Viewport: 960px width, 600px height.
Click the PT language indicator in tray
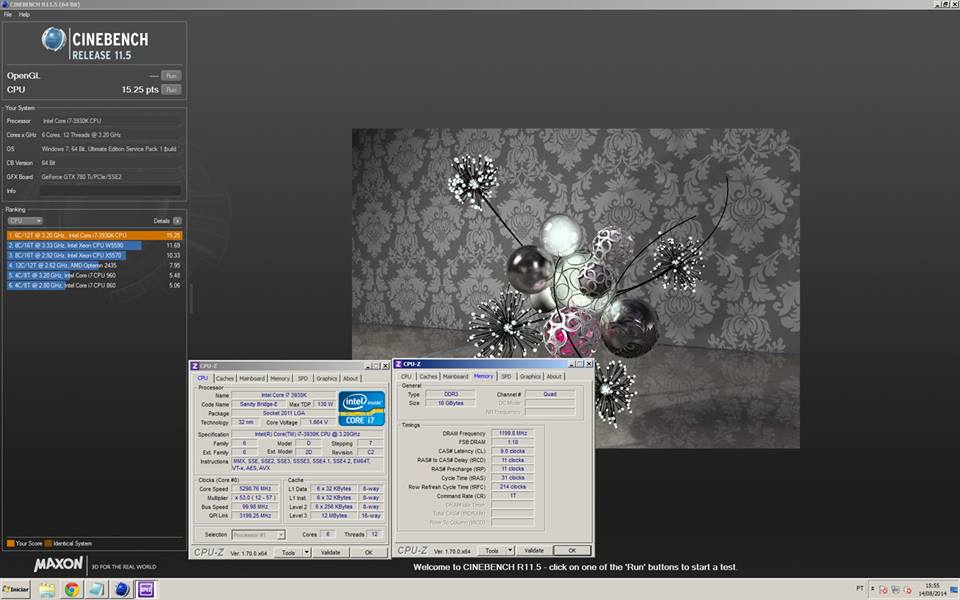(860, 588)
